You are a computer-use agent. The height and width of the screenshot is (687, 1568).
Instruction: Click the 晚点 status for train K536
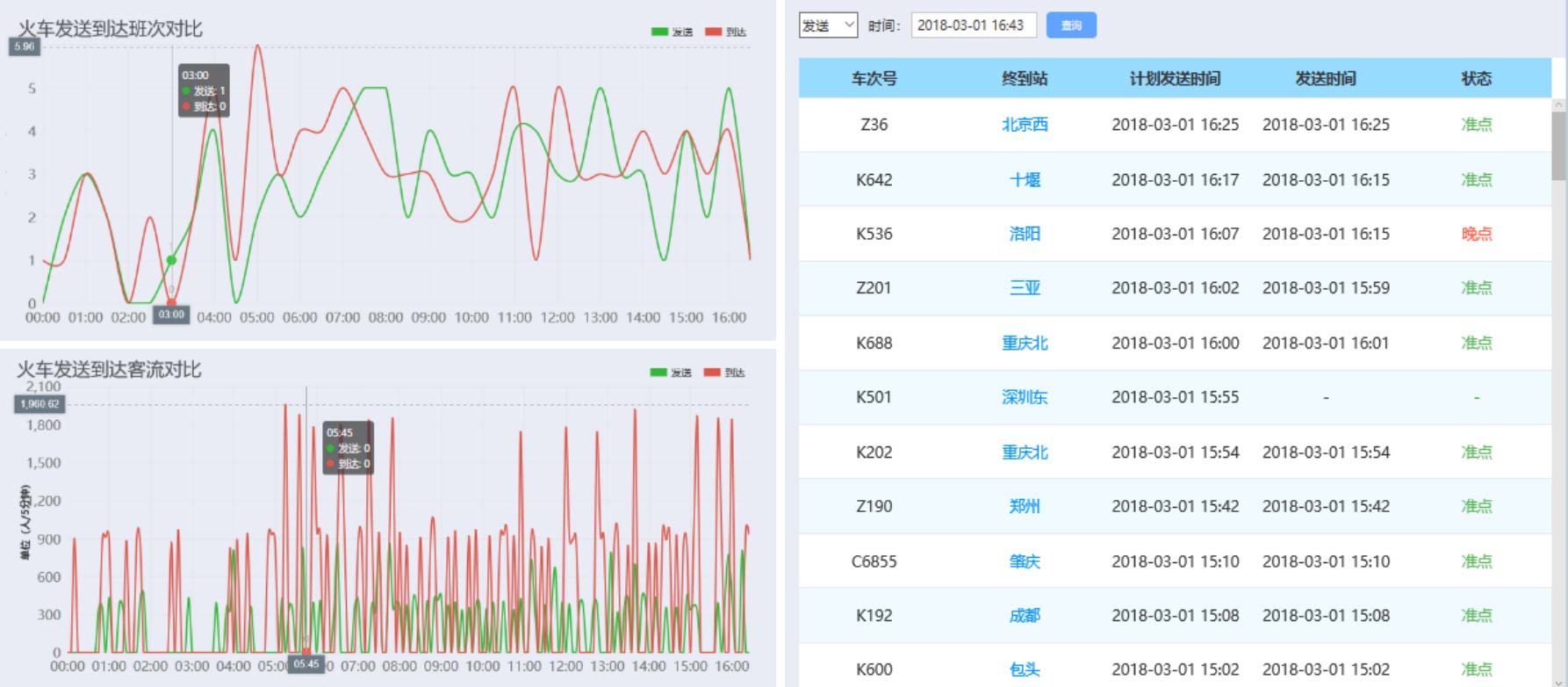point(1476,234)
